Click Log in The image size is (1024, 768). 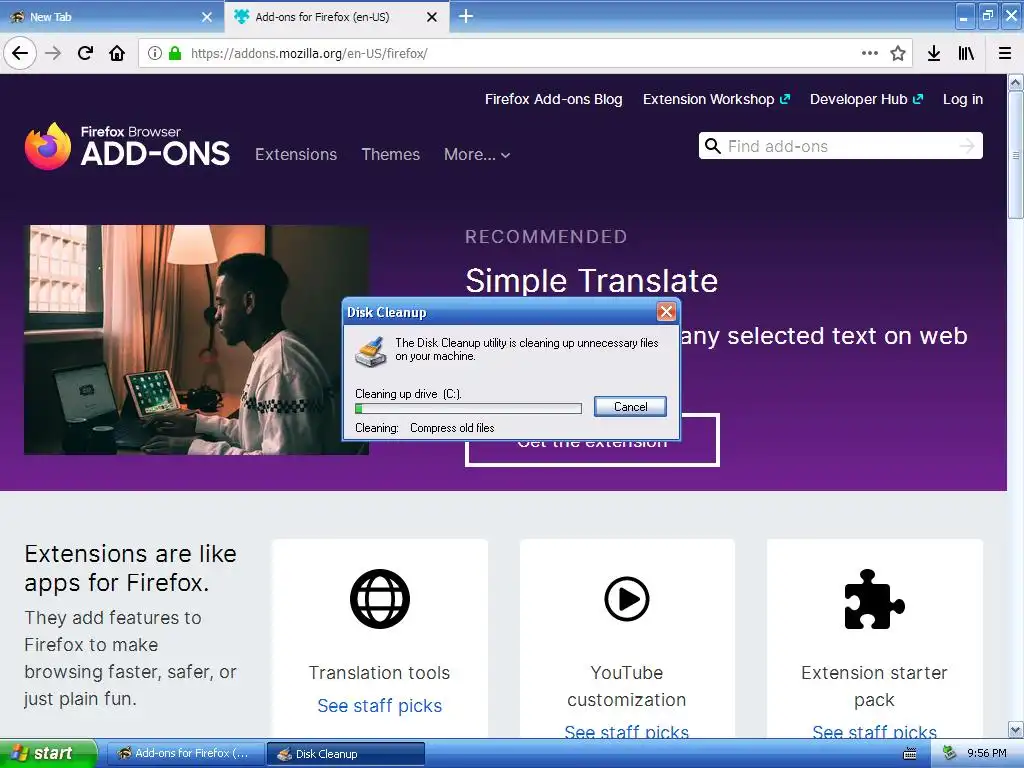click(x=963, y=99)
